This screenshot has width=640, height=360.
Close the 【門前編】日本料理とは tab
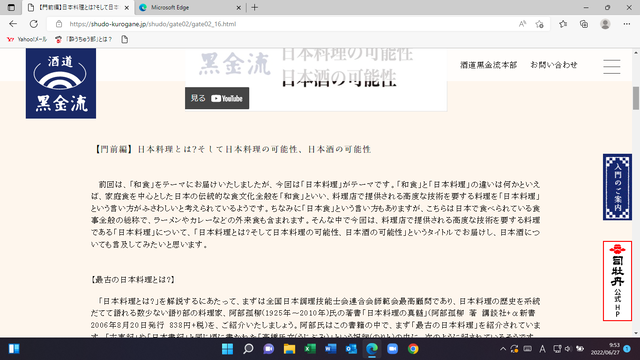(127, 8)
